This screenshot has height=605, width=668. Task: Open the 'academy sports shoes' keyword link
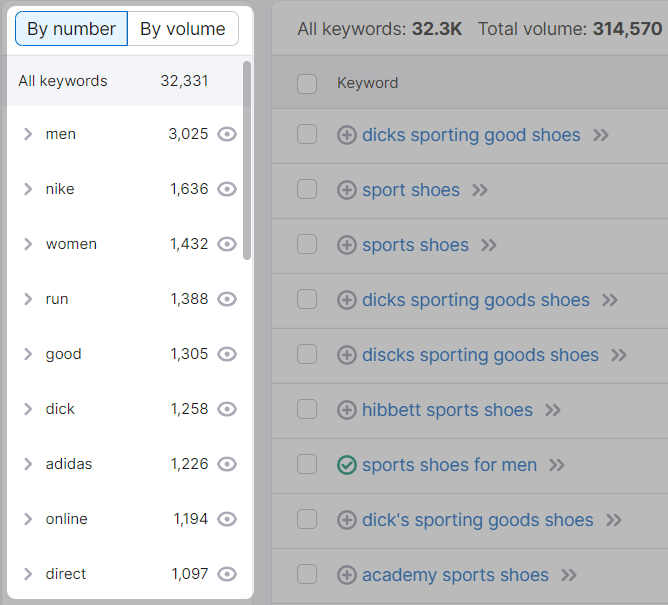[x=455, y=575]
